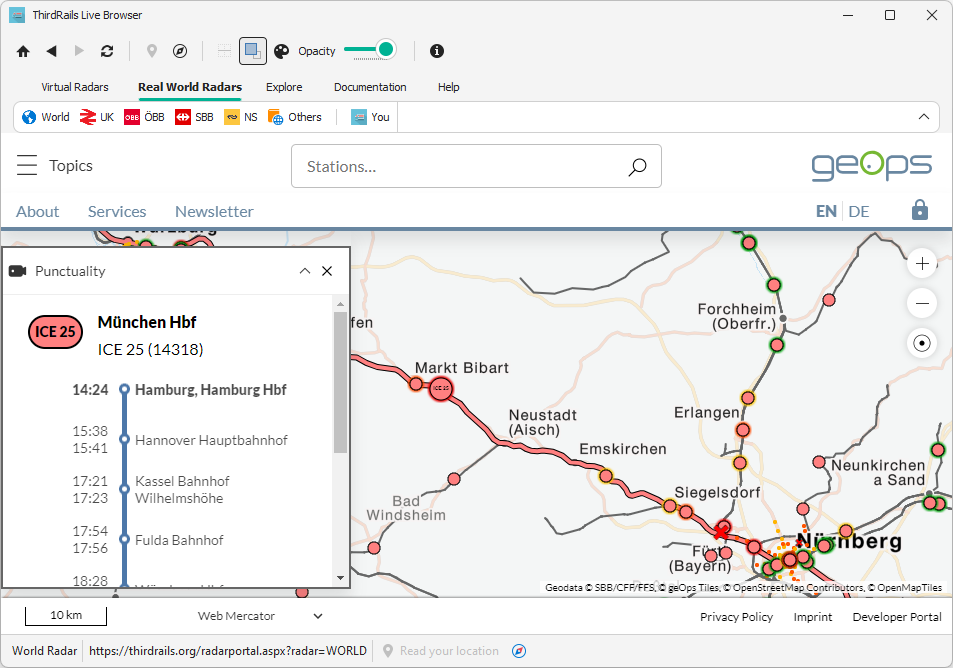Select the Kassel Bahnhof Wilhelmshöhe stop
This screenshot has width=953, height=668.
coord(182,490)
